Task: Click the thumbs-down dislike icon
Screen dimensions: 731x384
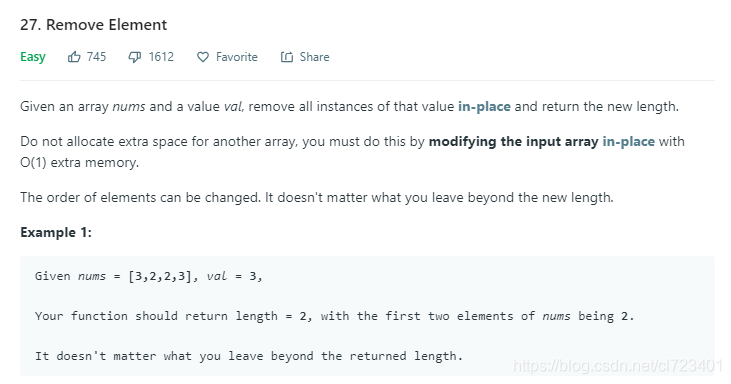Action: coord(135,57)
